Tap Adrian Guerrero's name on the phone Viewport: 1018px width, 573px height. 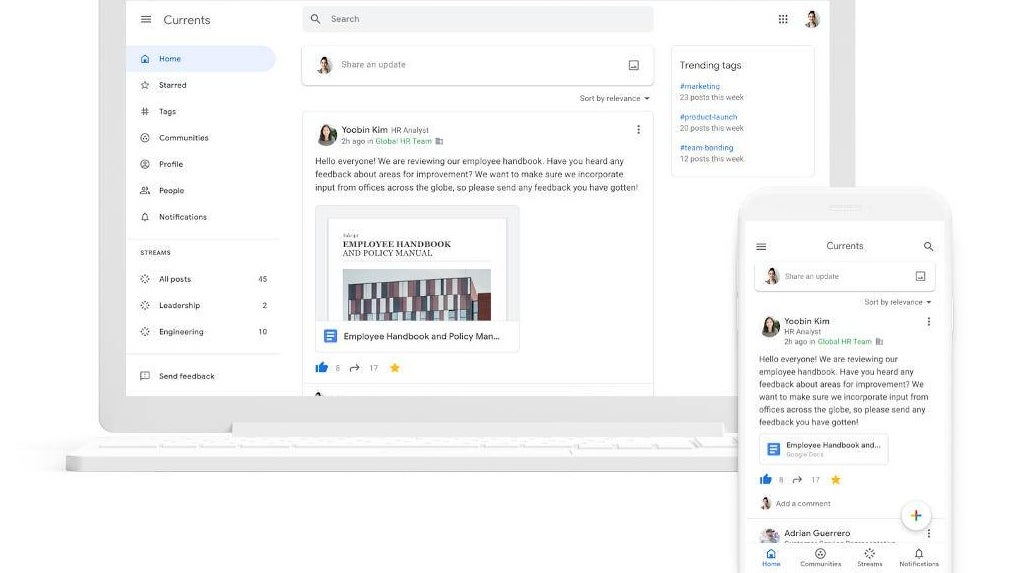817,533
